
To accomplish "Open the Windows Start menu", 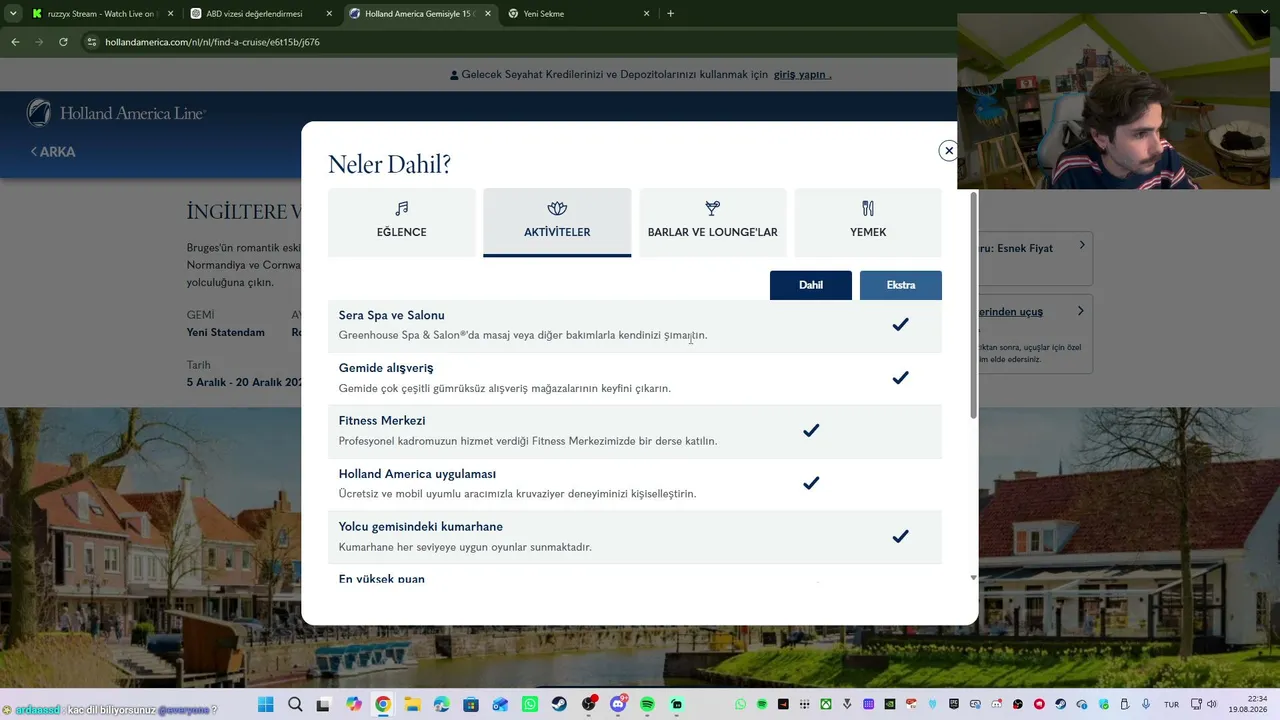I will [x=265, y=705].
